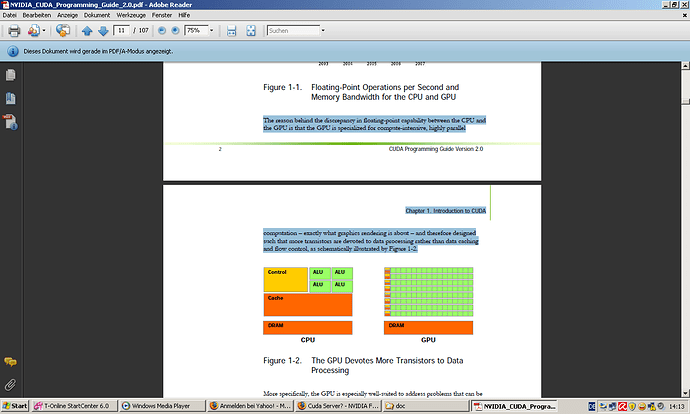Click the Chapter 1. Introduction to CUDA header
690x414 pixels.
(x=445, y=211)
